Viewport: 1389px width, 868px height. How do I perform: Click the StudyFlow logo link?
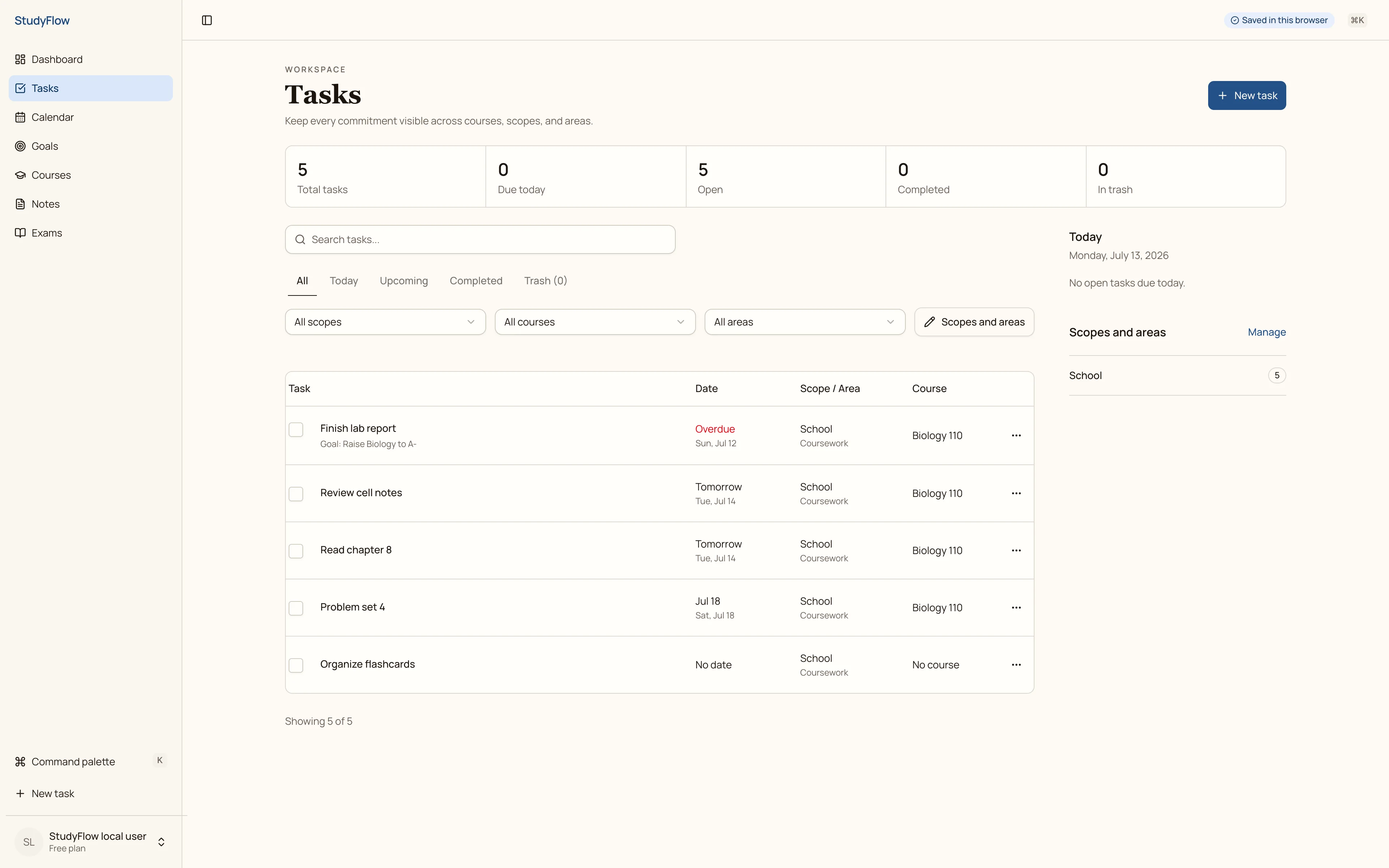(x=42, y=21)
